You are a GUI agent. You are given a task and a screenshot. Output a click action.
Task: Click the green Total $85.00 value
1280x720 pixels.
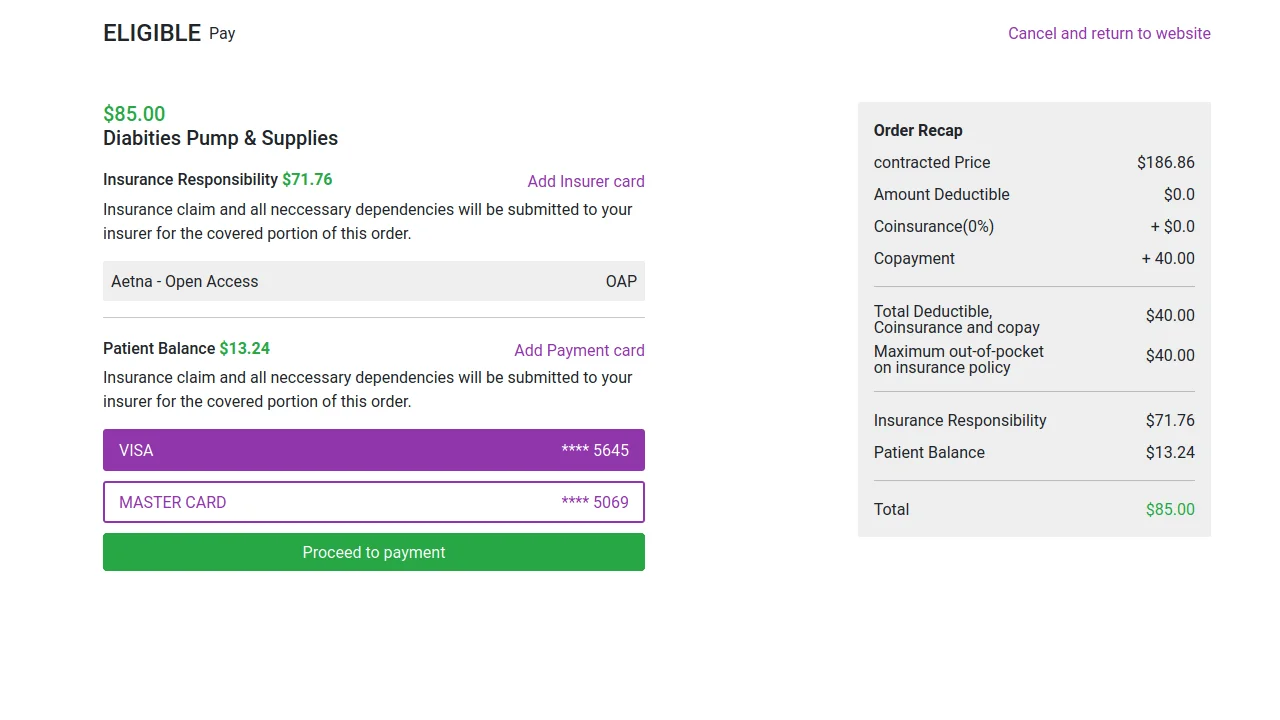click(x=1170, y=509)
